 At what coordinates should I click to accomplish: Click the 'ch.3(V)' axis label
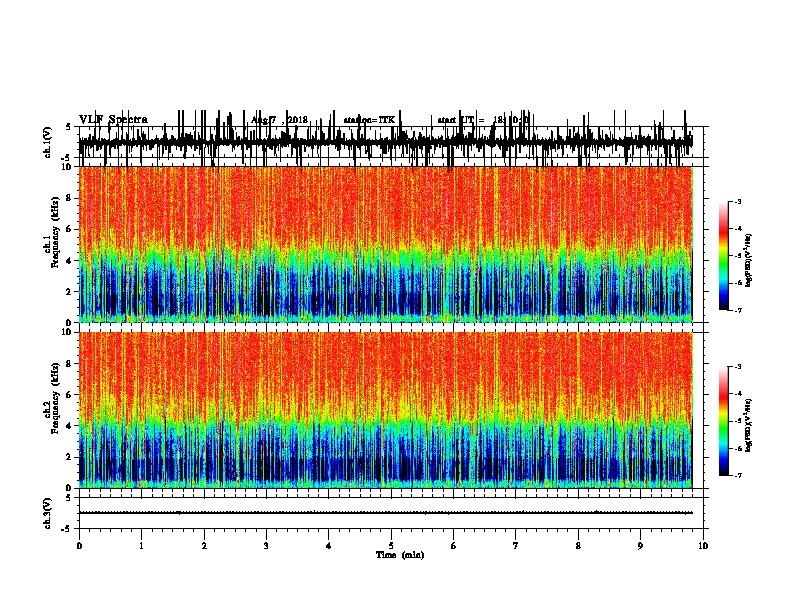(x=48, y=513)
